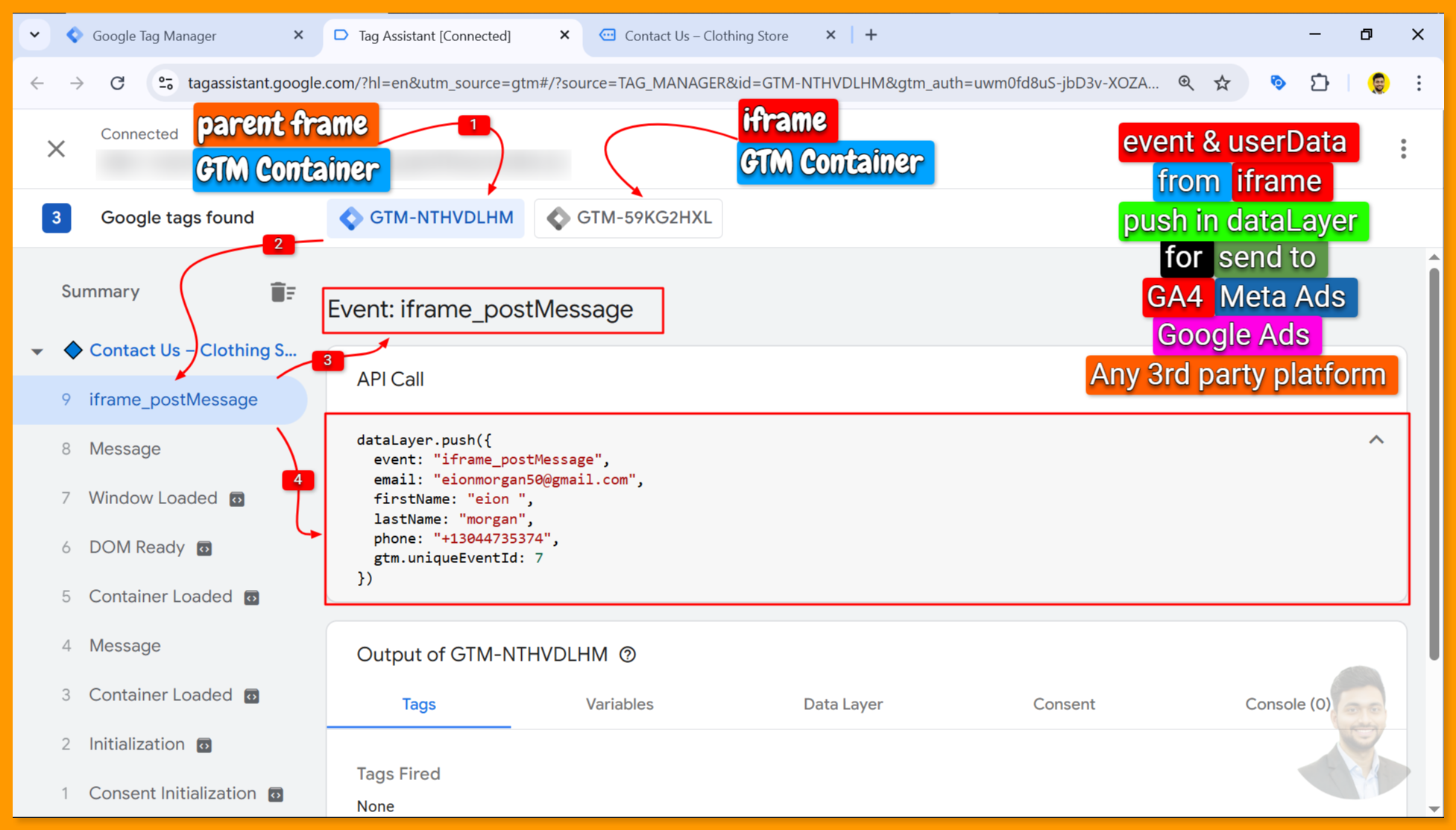Screen dimensions: 1456x830
Task: Click the help icon beside Output of GTM-NTHVDLHM
Action: (x=628, y=655)
